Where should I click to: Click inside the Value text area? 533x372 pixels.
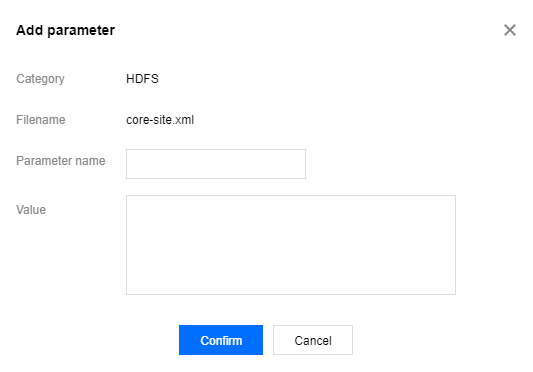coord(291,245)
